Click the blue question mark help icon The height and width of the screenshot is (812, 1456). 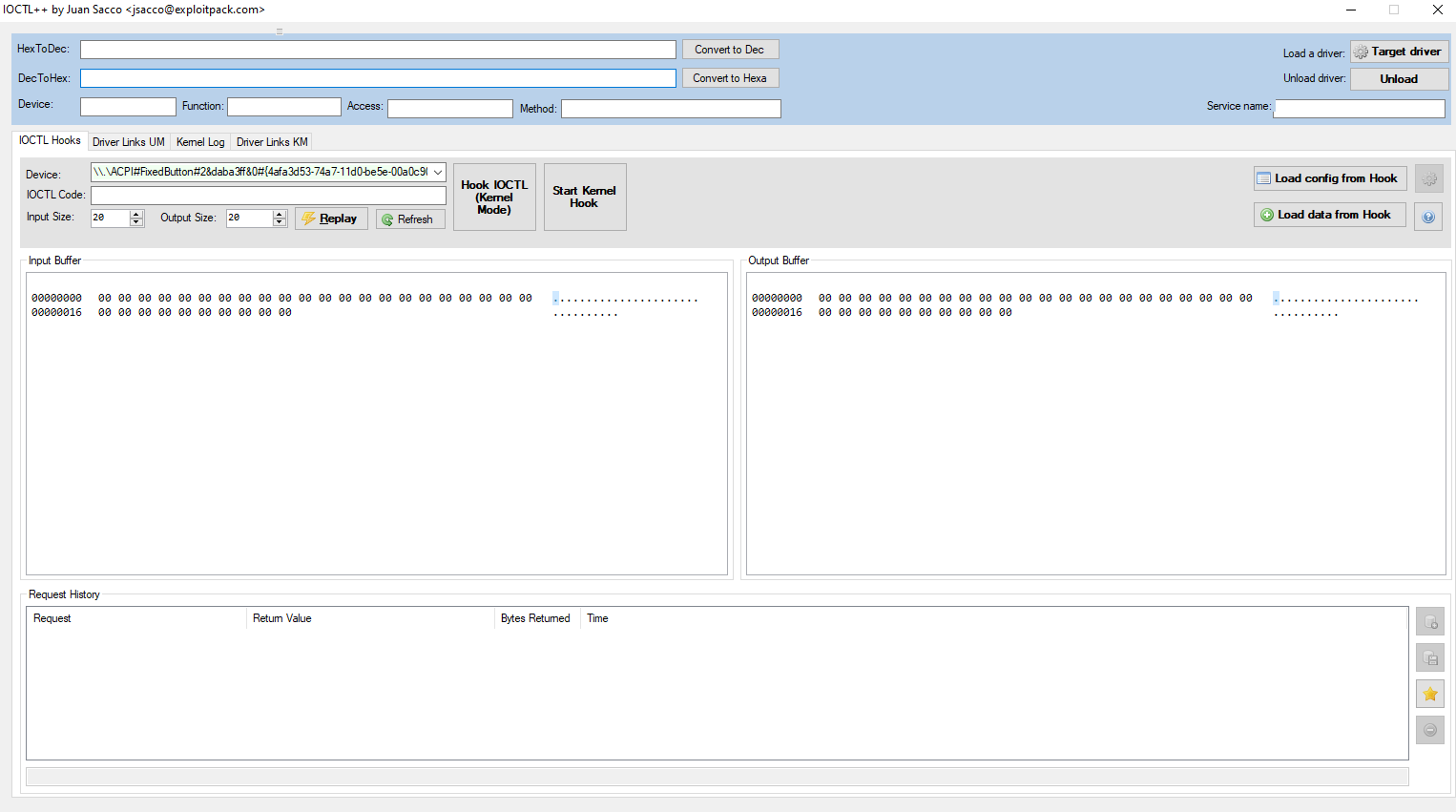click(1428, 217)
